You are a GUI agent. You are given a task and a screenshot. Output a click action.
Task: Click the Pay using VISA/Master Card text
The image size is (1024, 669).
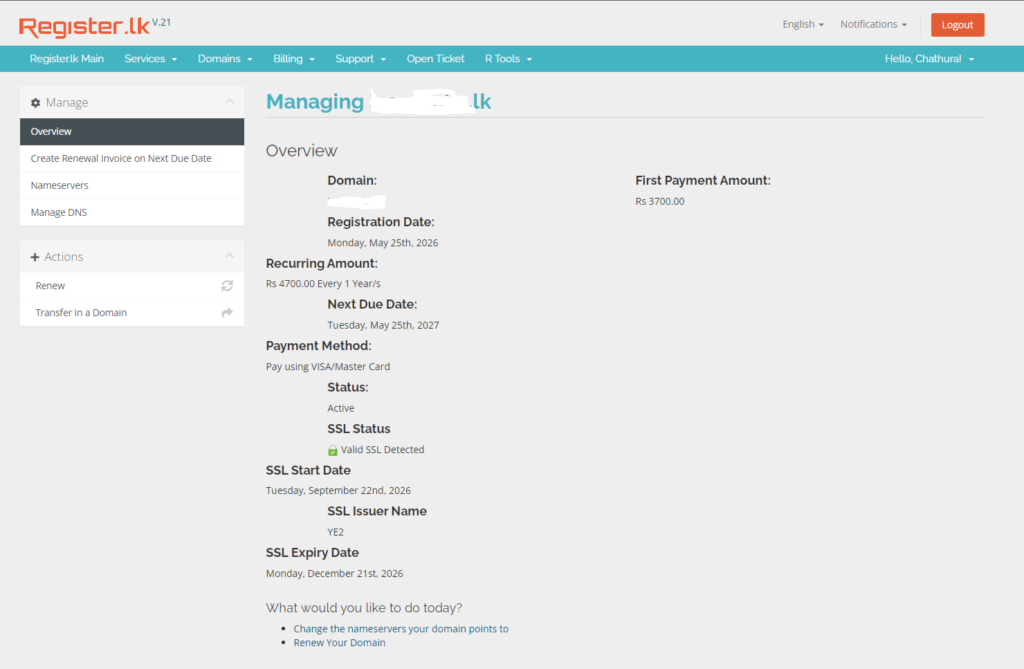tap(328, 367)
